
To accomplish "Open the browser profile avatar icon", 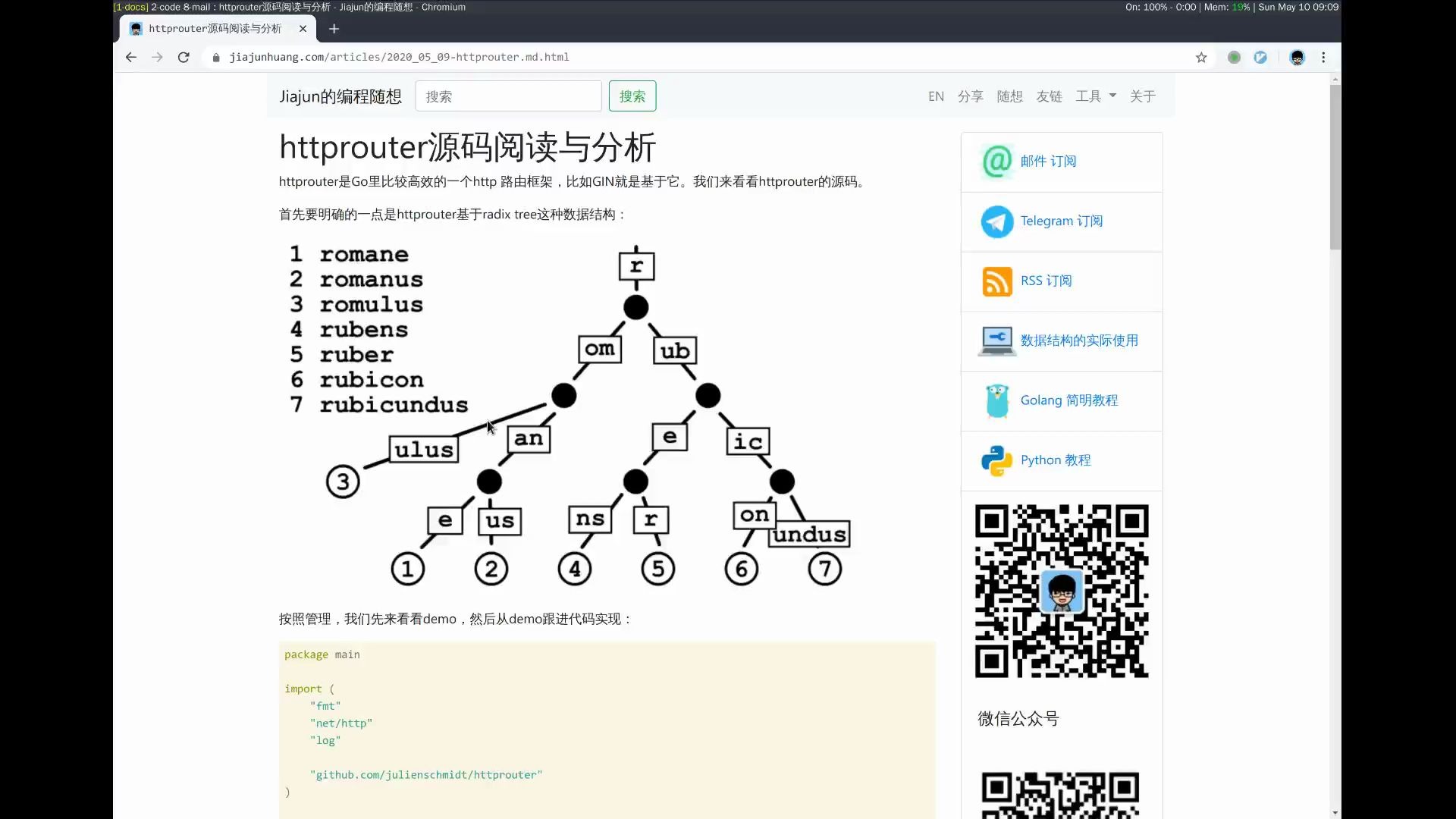I will click(x=1297, y=57).
